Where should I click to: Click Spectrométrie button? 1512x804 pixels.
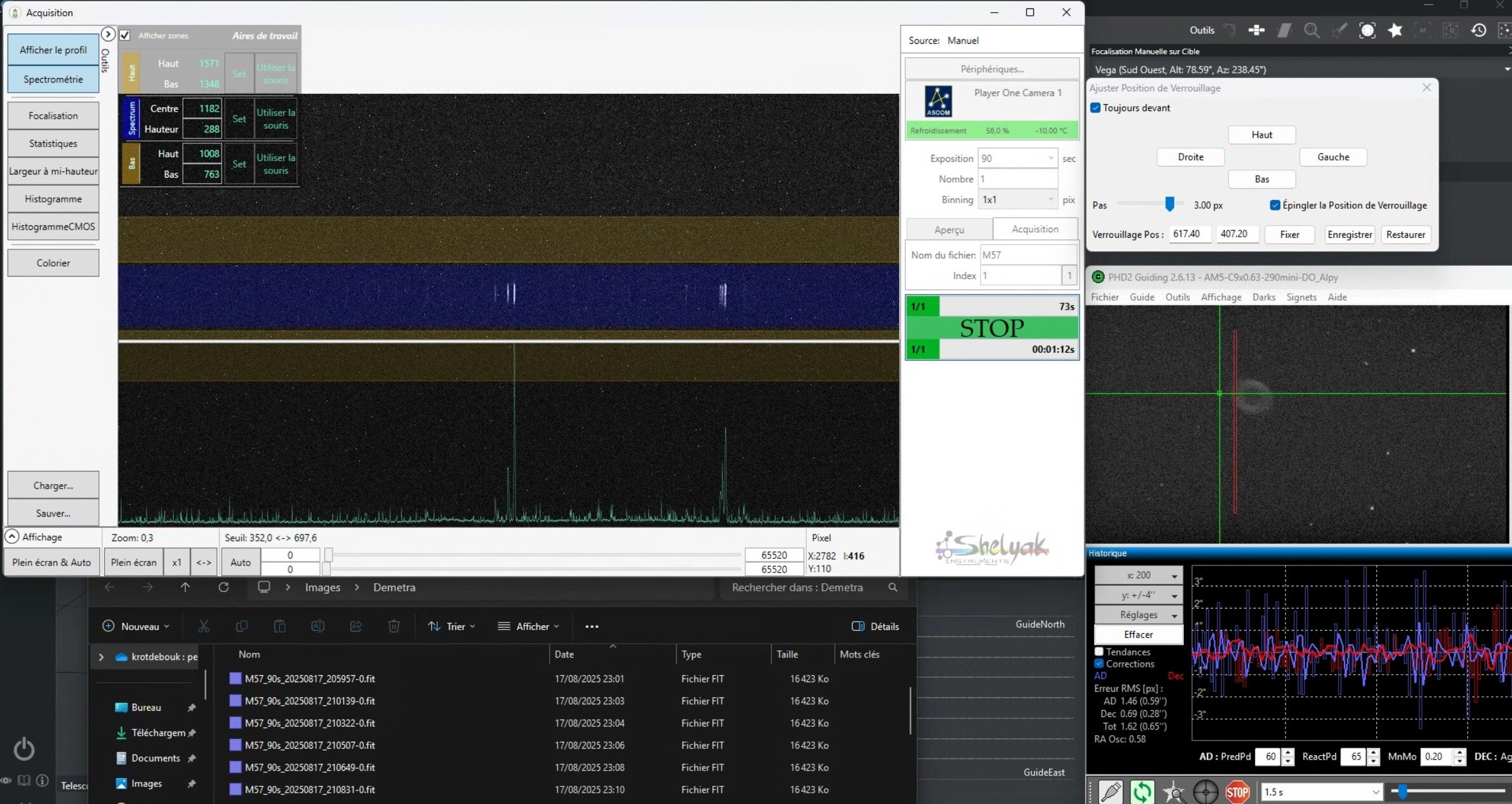point(53,79)
